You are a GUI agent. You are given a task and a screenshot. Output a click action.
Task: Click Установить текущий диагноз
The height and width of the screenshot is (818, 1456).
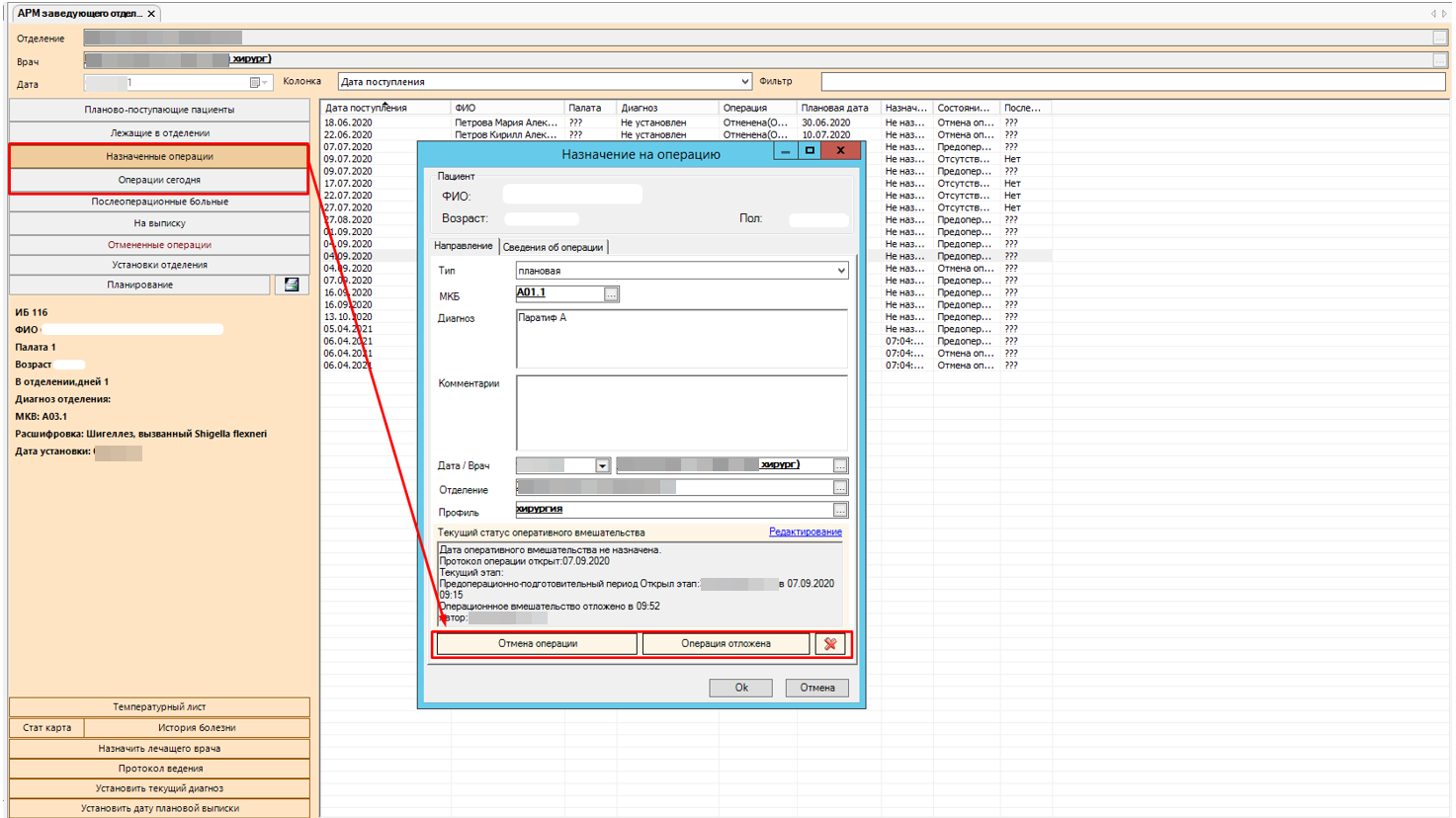coord(159,788)
